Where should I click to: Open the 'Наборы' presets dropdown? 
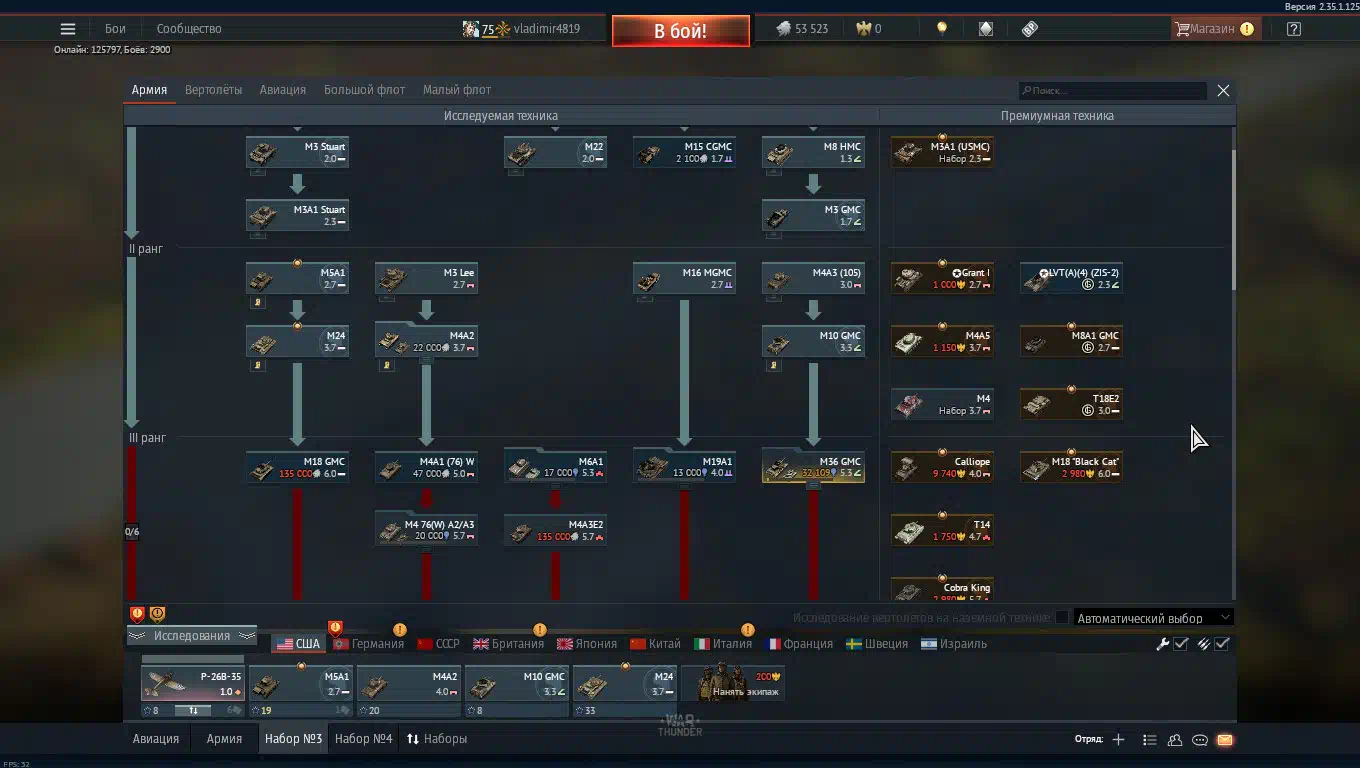click(437, 739)
